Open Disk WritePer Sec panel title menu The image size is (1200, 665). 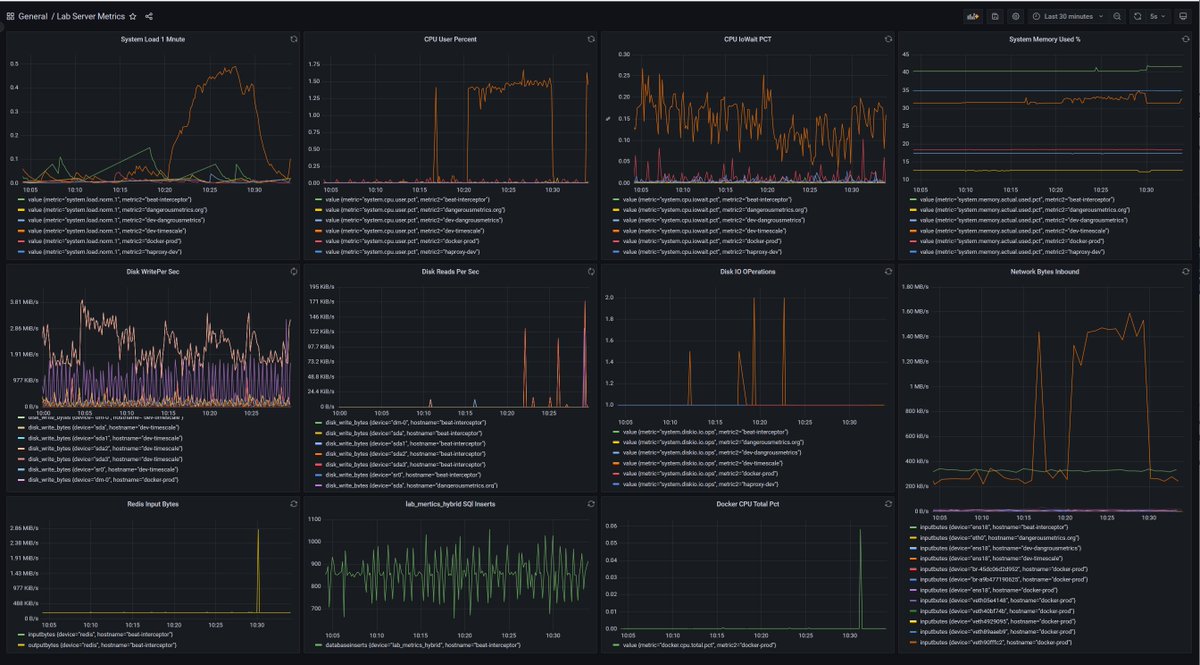point(153,271)
